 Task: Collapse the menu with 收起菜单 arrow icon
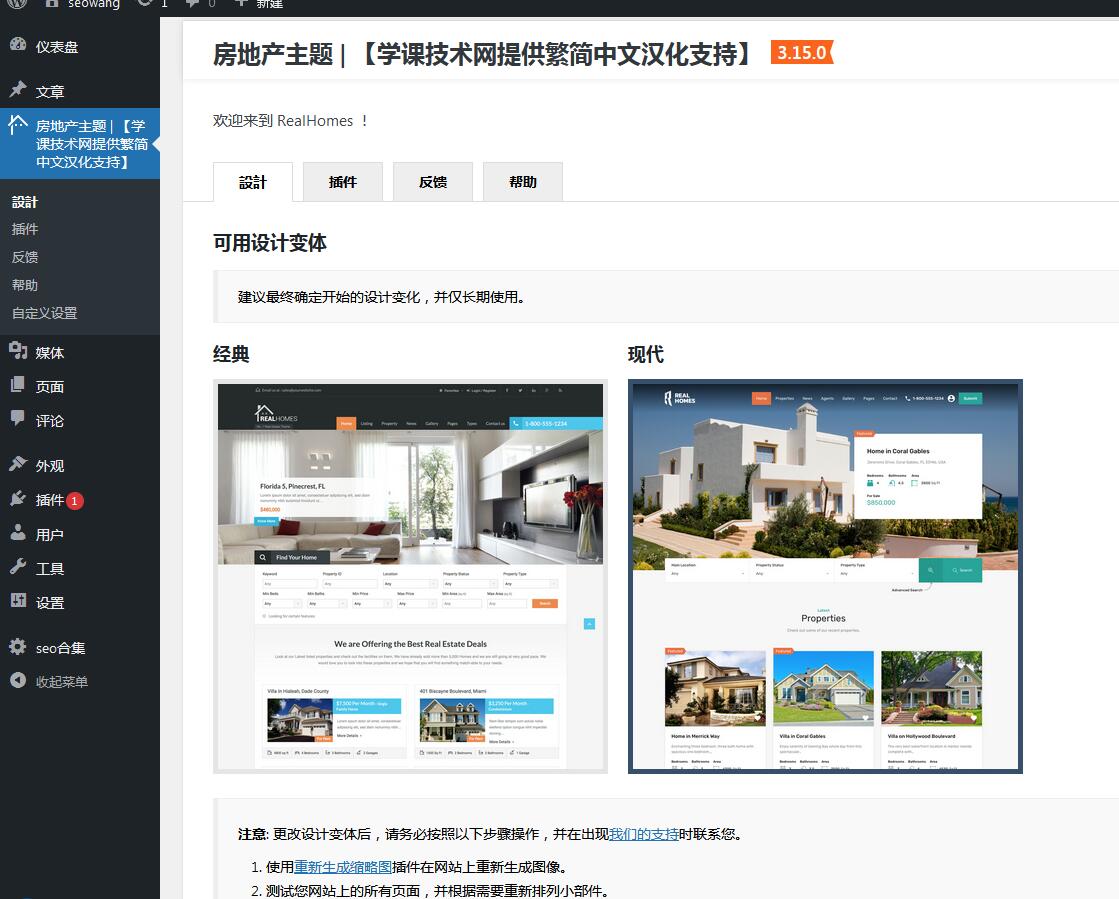[x=18, y=681]
